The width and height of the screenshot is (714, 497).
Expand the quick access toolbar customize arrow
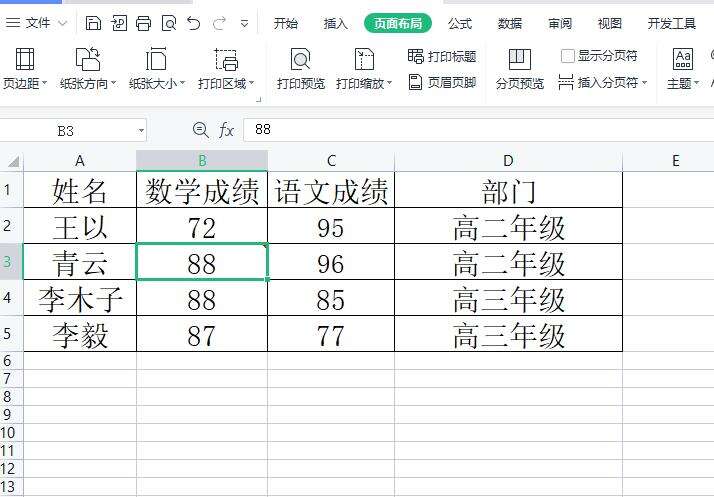pos(245,23)
